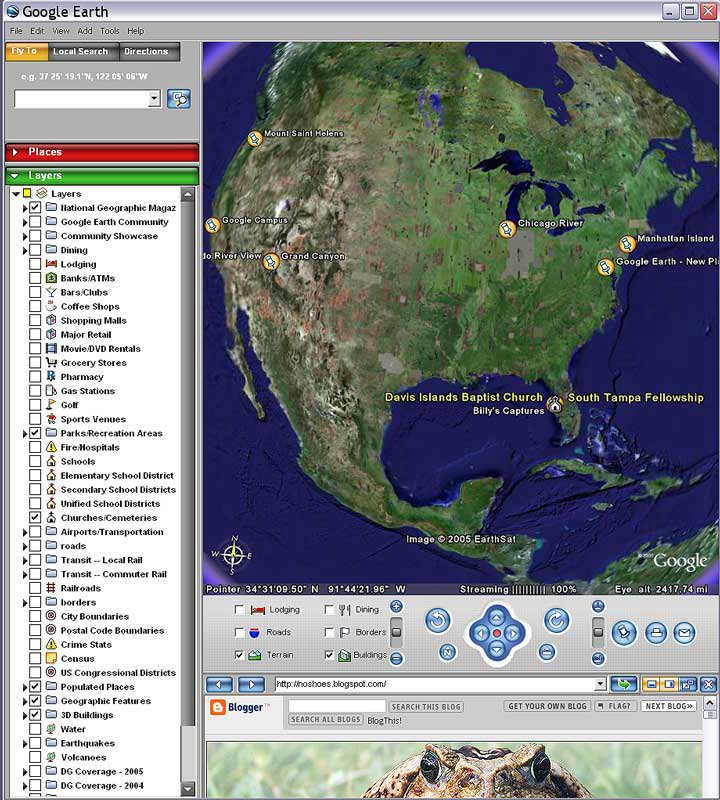Open the File menu
Image resolution: width=720 pixels, height=800 pixels.
(16, 31)
